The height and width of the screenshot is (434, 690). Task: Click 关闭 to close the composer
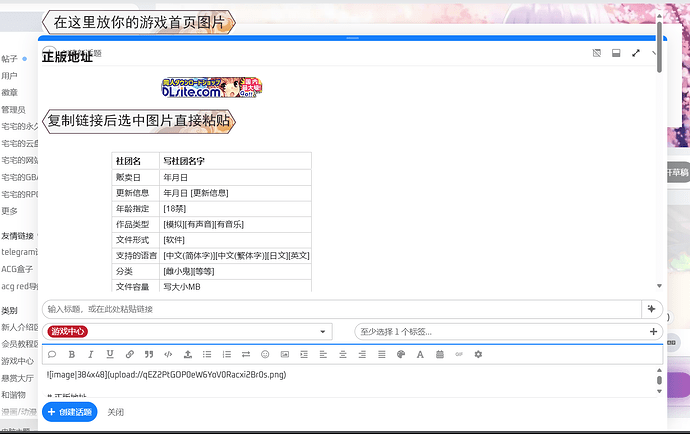115,412
